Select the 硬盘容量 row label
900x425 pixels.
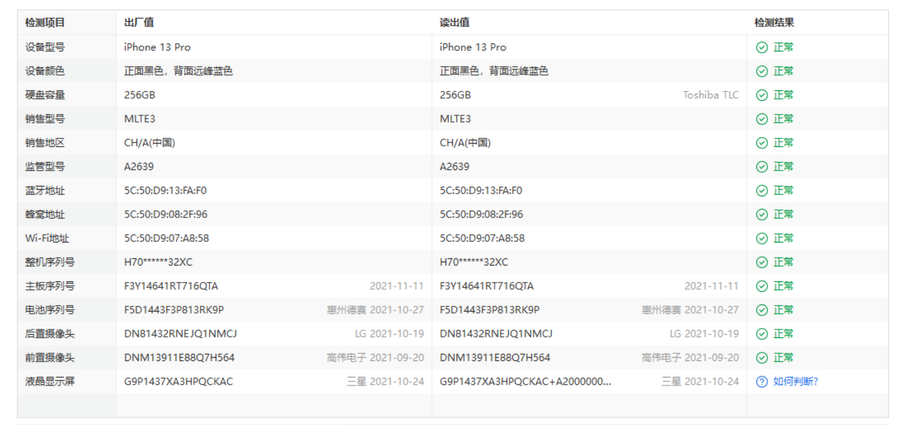(45, 95)
